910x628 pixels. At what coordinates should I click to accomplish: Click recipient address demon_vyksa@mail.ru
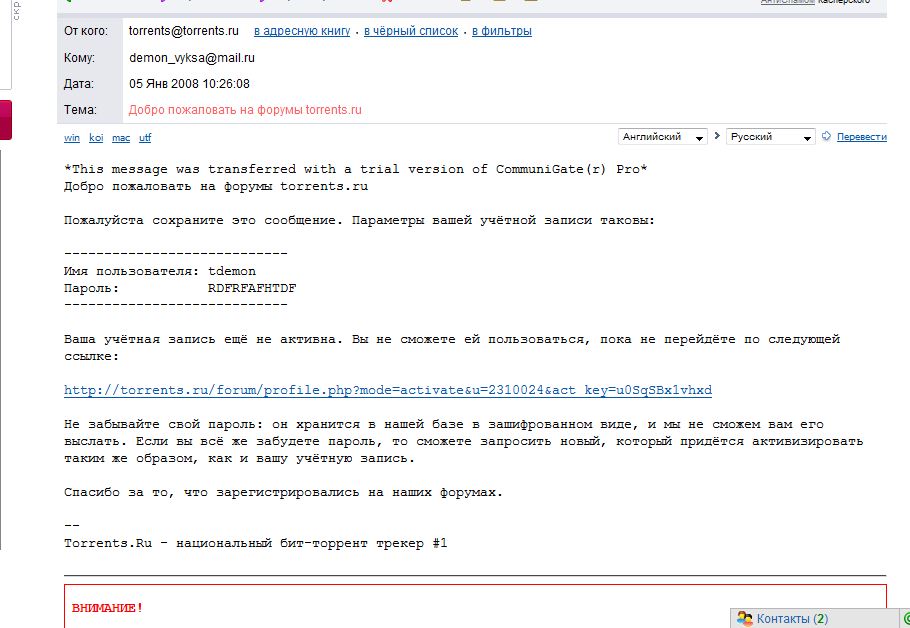192,58
